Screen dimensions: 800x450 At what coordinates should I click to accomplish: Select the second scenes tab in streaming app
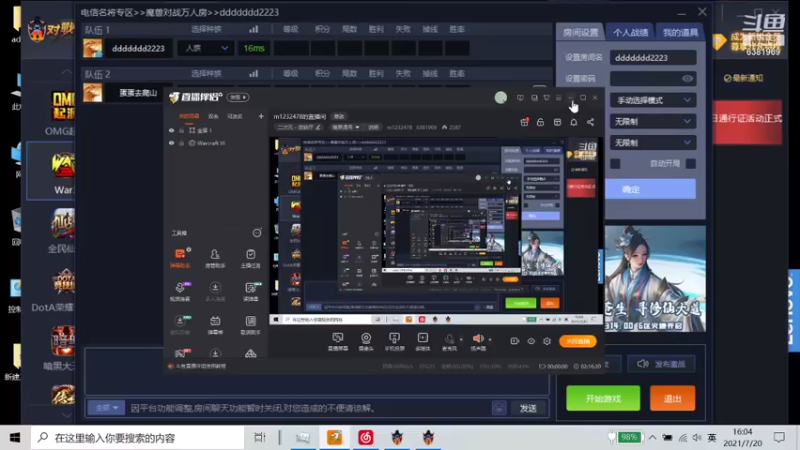click(213, 116)
